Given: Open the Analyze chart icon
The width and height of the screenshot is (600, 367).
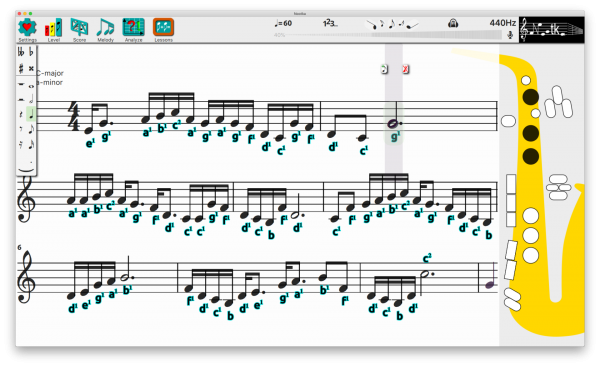Looking at the screenshot, I should (133, 28).
